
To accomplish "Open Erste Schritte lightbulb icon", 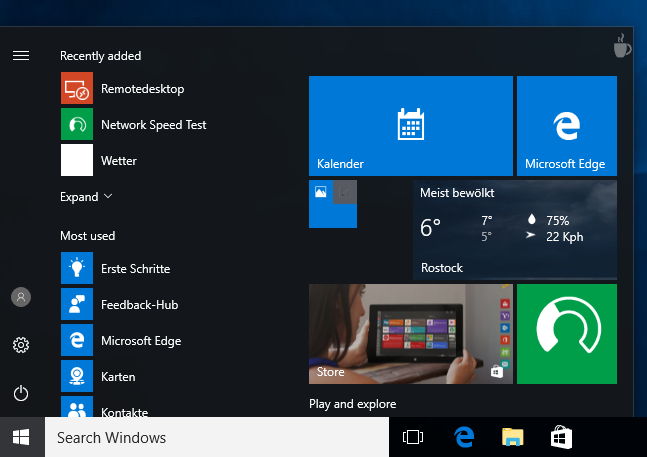I will tap(77, 268).
